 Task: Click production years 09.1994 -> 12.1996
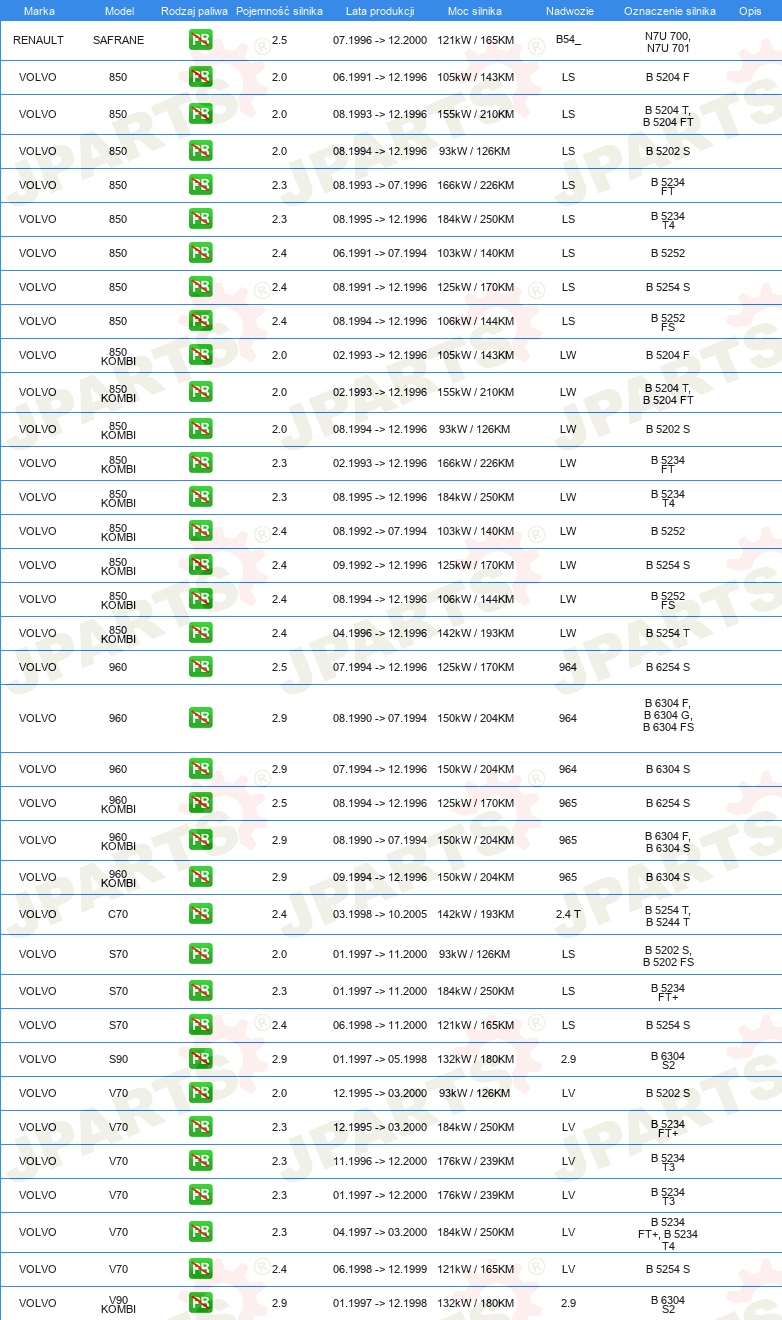pos(380,877)
